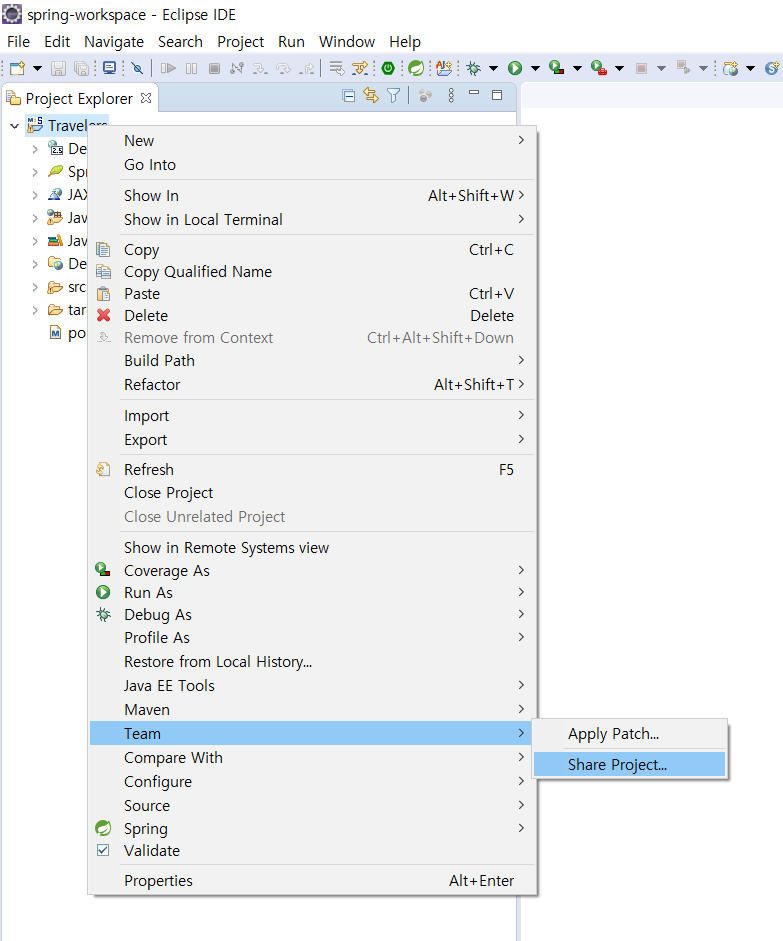Choose Copy Qualified Name
The image size is (783, 941).
coord(312,272)
